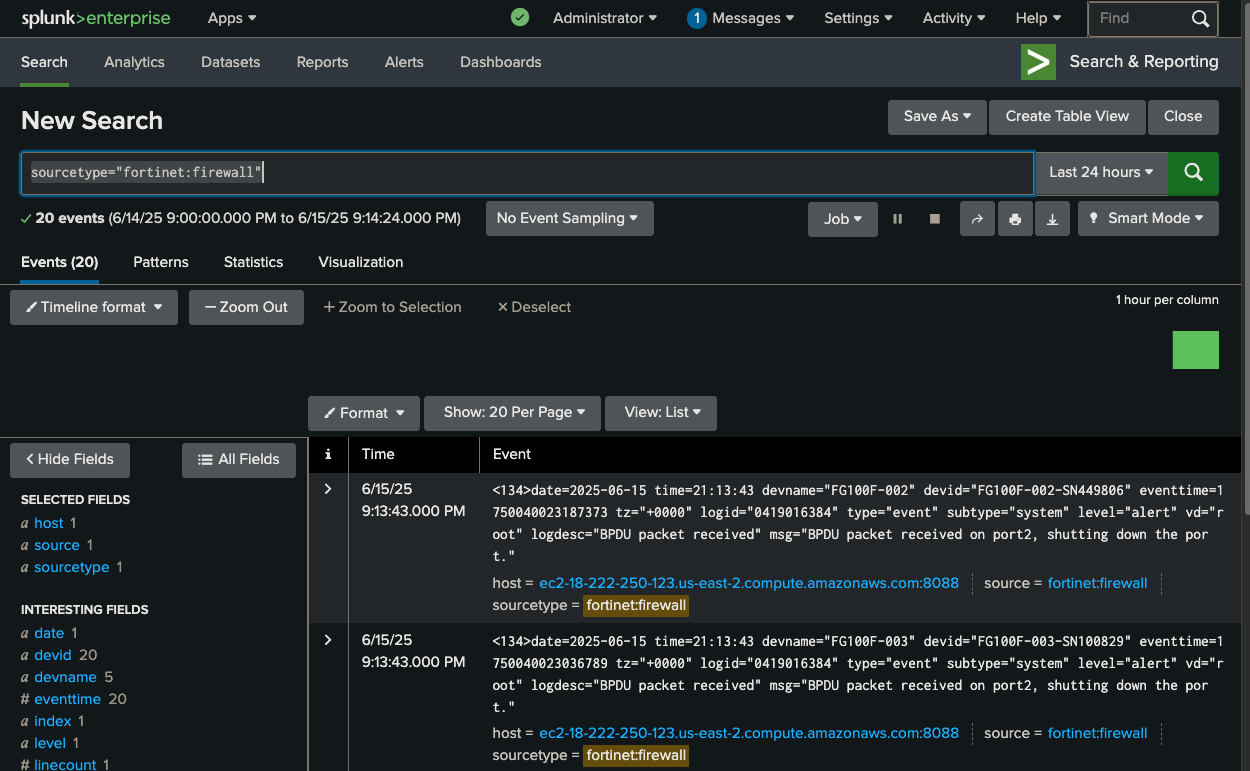1250x771 pixels.
Task: Click the All Fields button
Action: pyautogui.click(x=239, y=459)
